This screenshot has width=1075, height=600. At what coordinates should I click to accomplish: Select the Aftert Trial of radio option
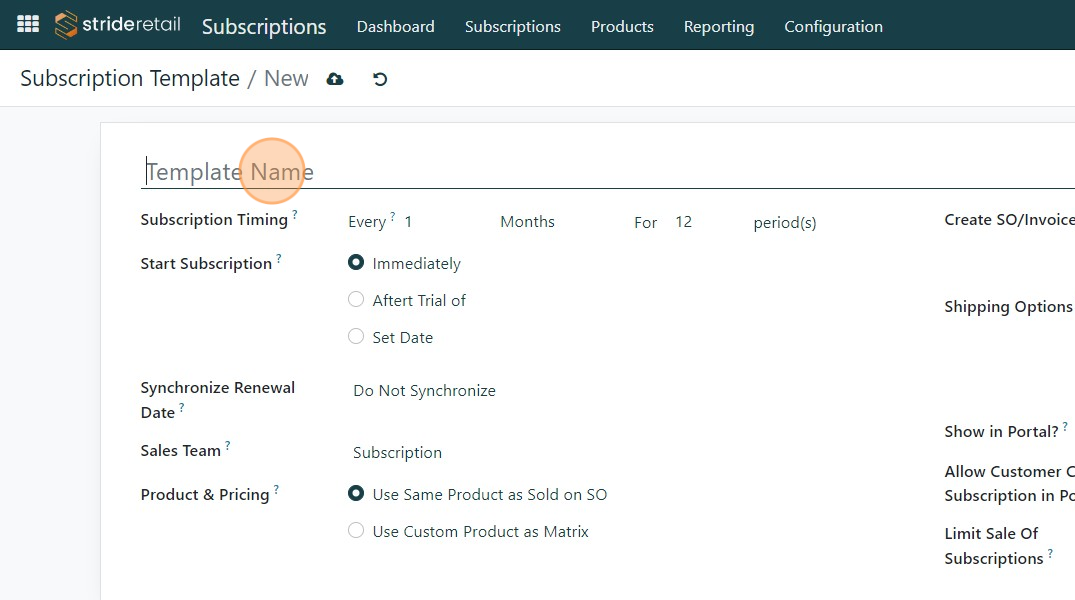coord(356,300)
